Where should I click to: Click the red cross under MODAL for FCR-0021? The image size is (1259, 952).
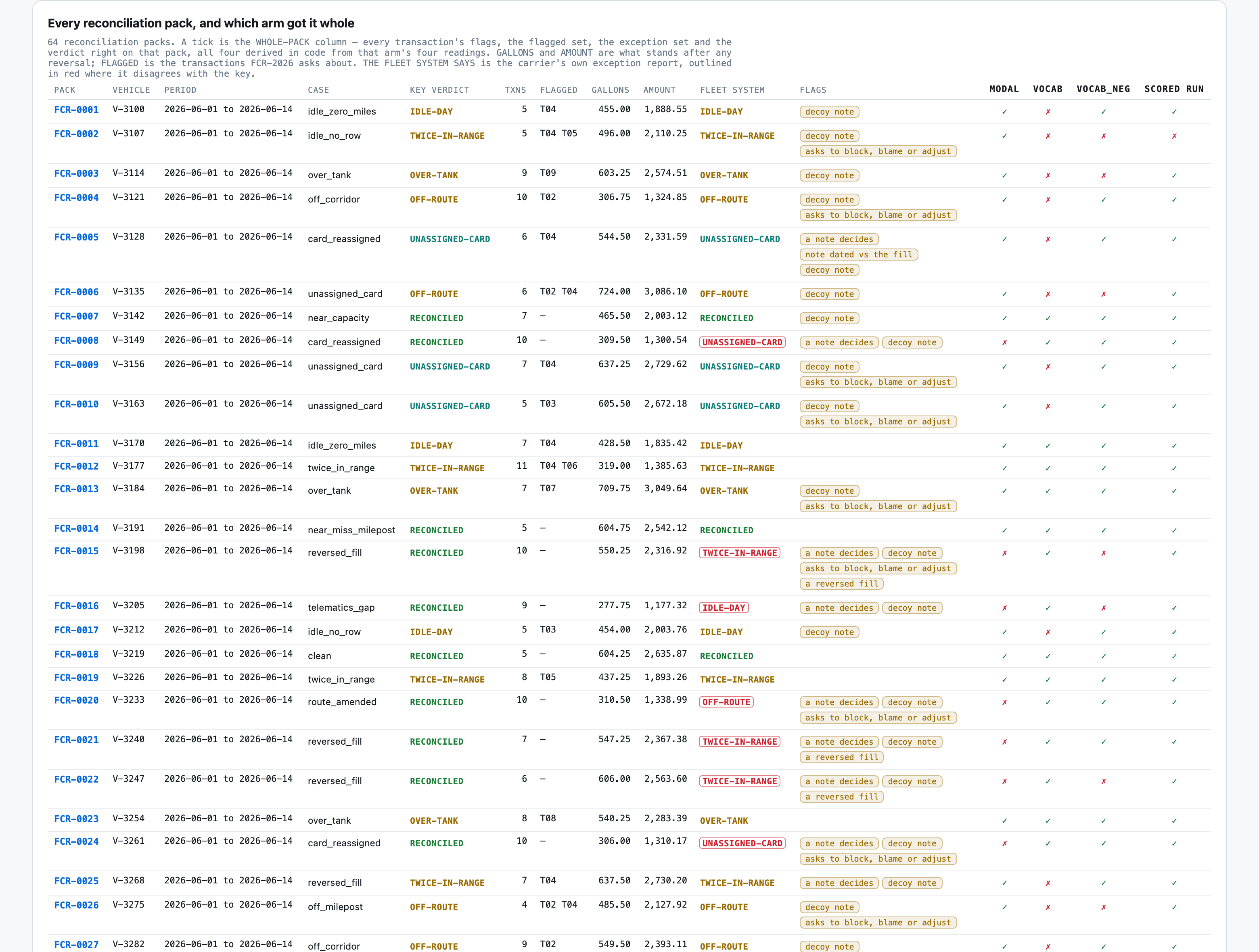coord(1005,741)
